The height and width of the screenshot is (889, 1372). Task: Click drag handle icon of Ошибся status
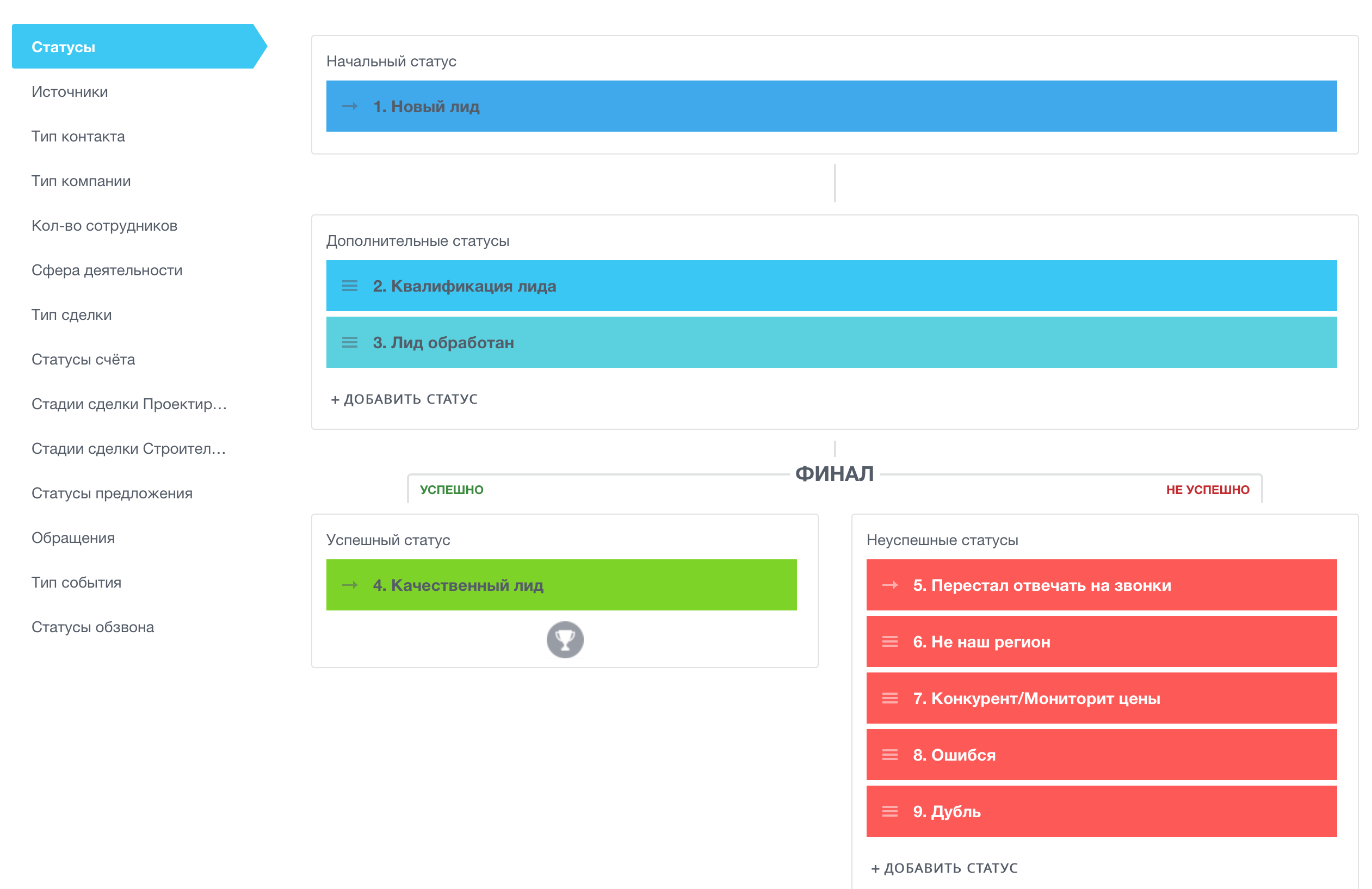889,755
